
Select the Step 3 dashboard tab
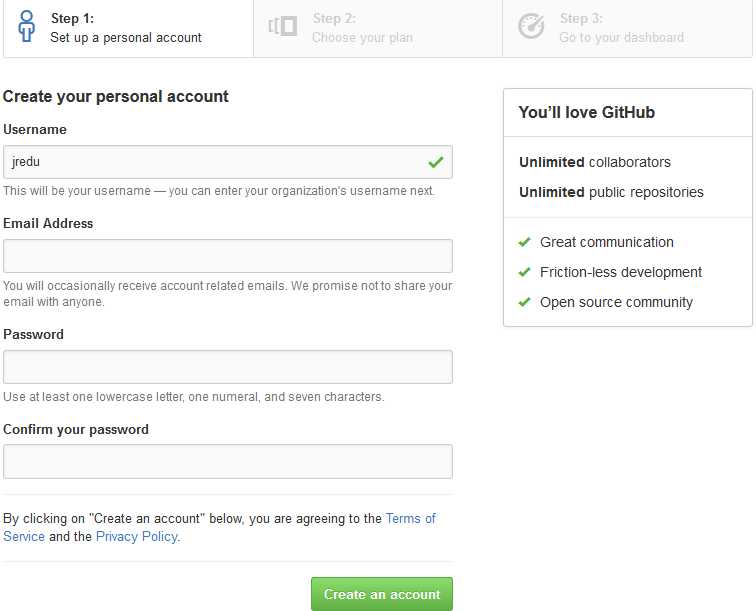(627, 28)
